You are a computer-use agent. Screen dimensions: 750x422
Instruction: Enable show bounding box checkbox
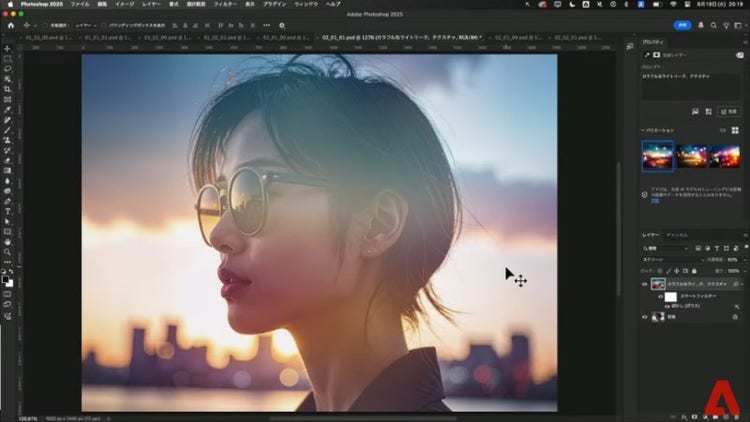pos(103,25)
